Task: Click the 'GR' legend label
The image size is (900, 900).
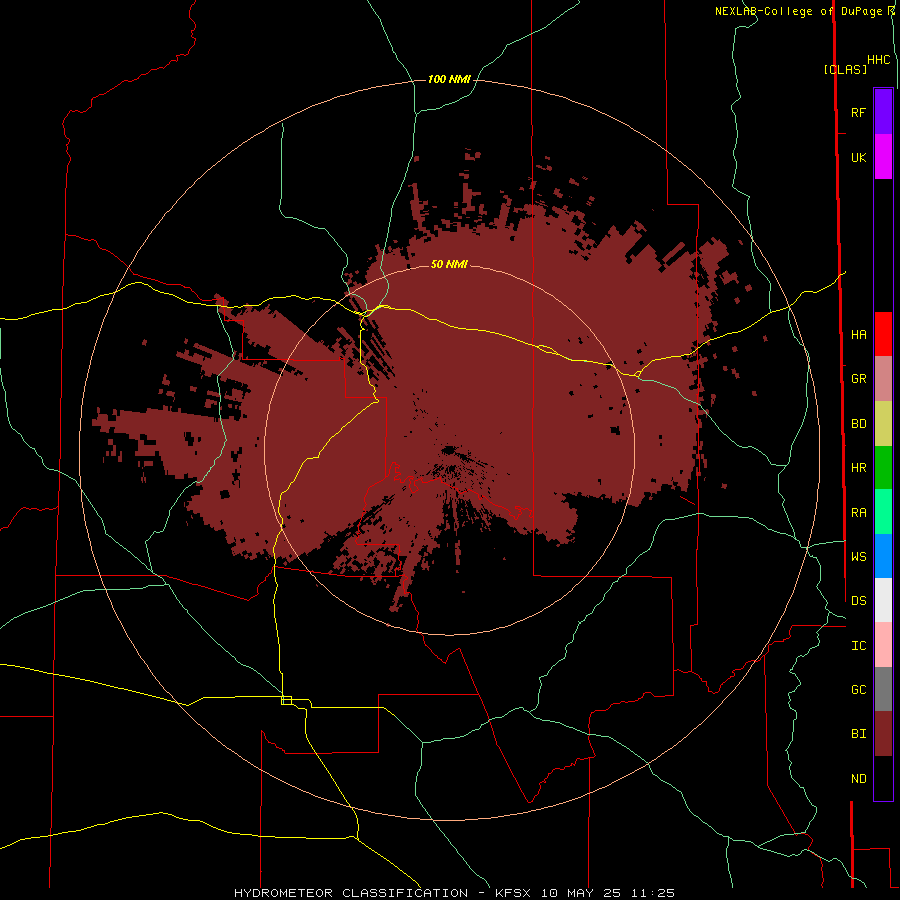Action: (x=858, y=379)
